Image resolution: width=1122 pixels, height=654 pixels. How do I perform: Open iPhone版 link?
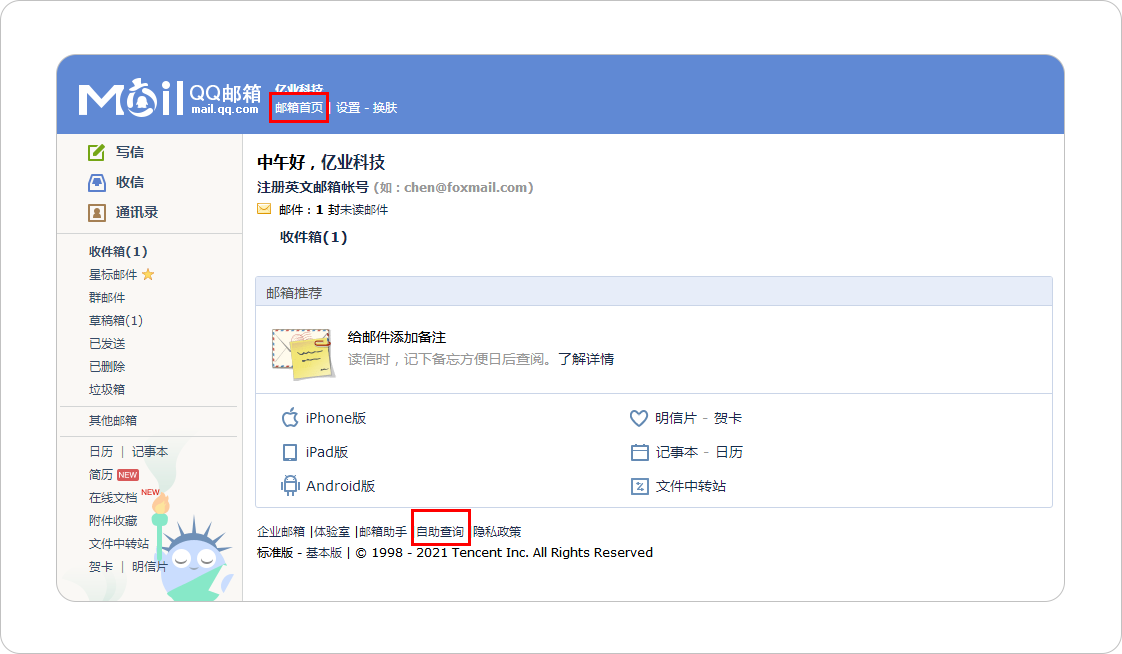click(x=336, y=418)
